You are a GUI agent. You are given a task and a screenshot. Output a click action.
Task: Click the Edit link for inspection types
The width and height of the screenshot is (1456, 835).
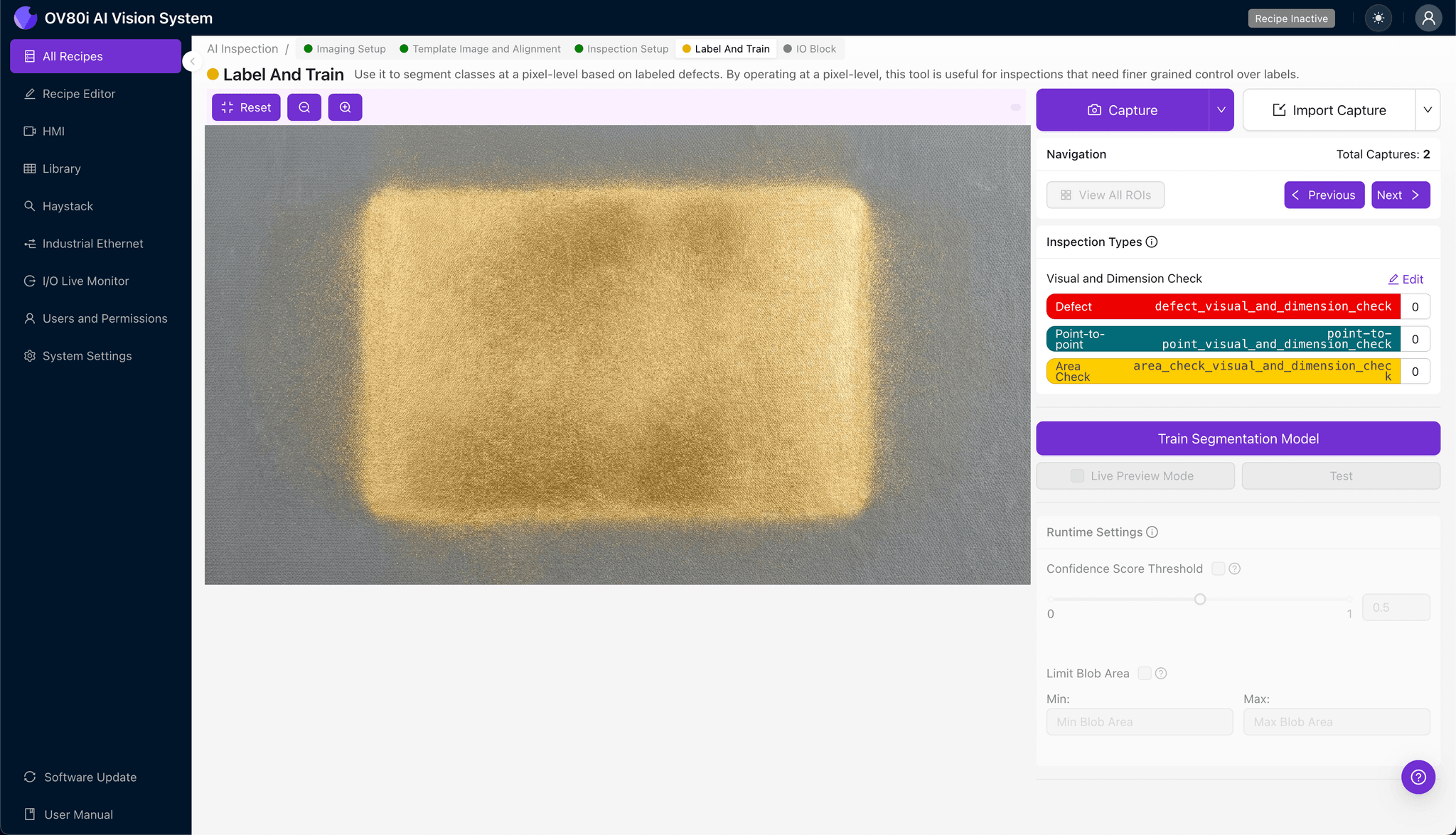pyautogui.click(x=1406, y=279)
